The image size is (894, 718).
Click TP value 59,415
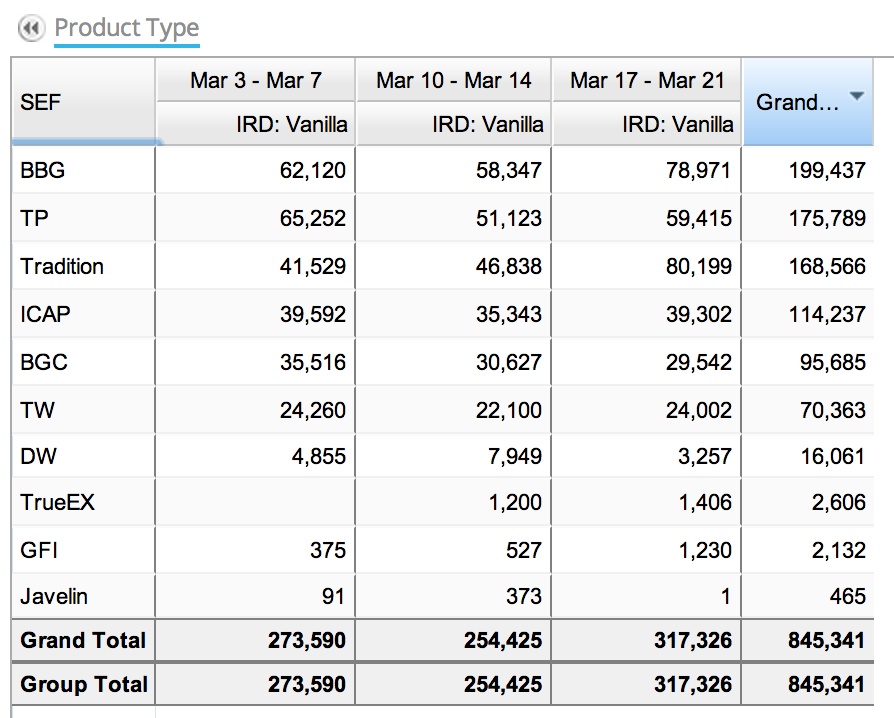(x=698, y=218)
